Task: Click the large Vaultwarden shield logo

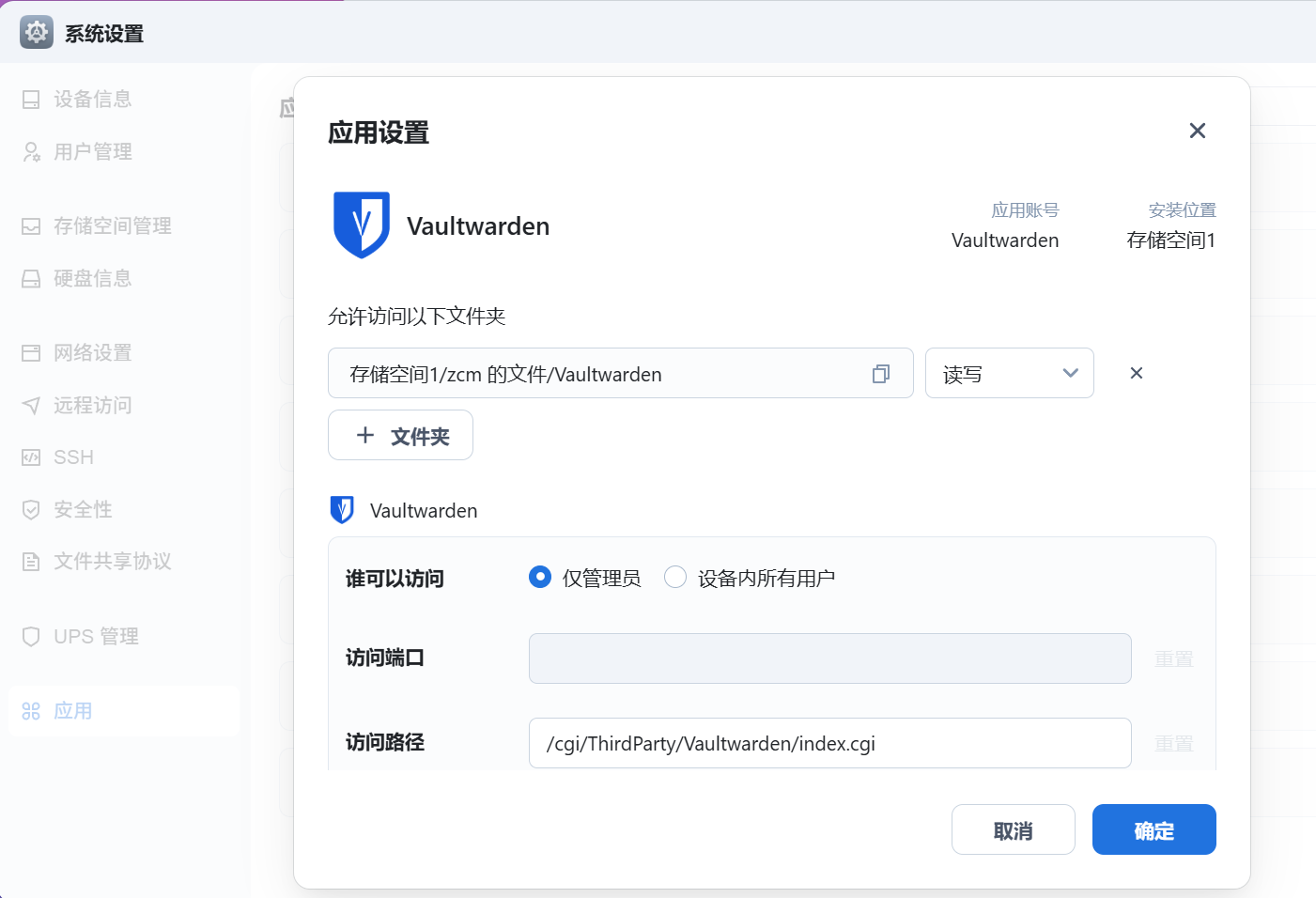Action: point(362,225)
